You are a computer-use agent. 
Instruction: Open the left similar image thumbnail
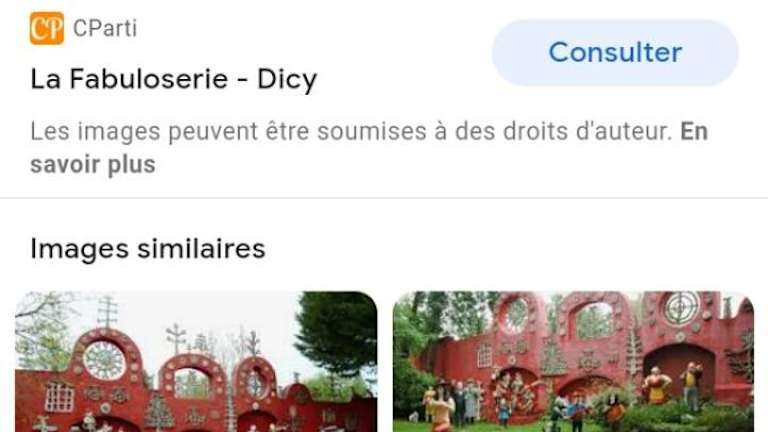(x=196, y=361)
